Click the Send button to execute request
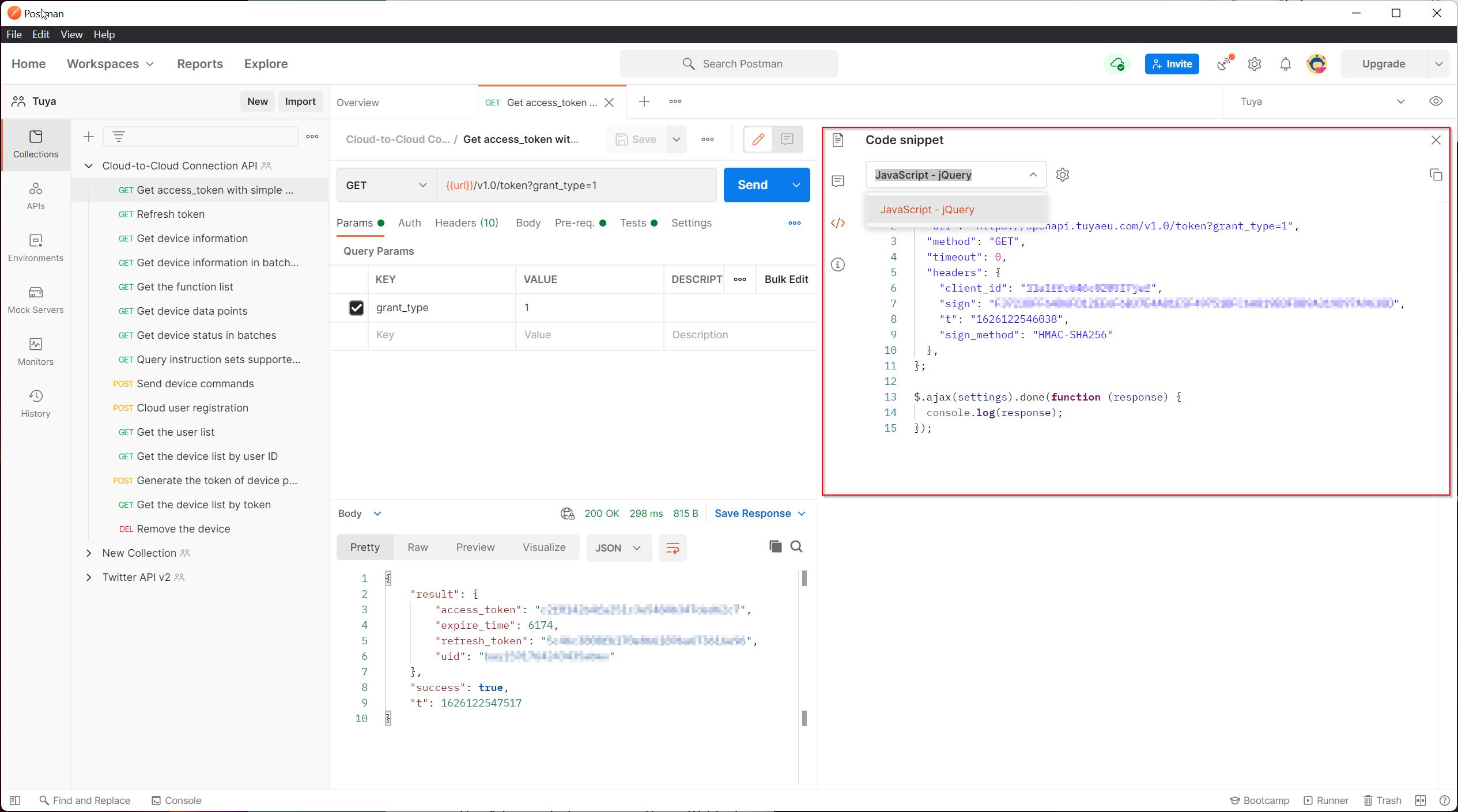Image resolution: width=1458 pixels, height=812 pixels. pos(753,185)
